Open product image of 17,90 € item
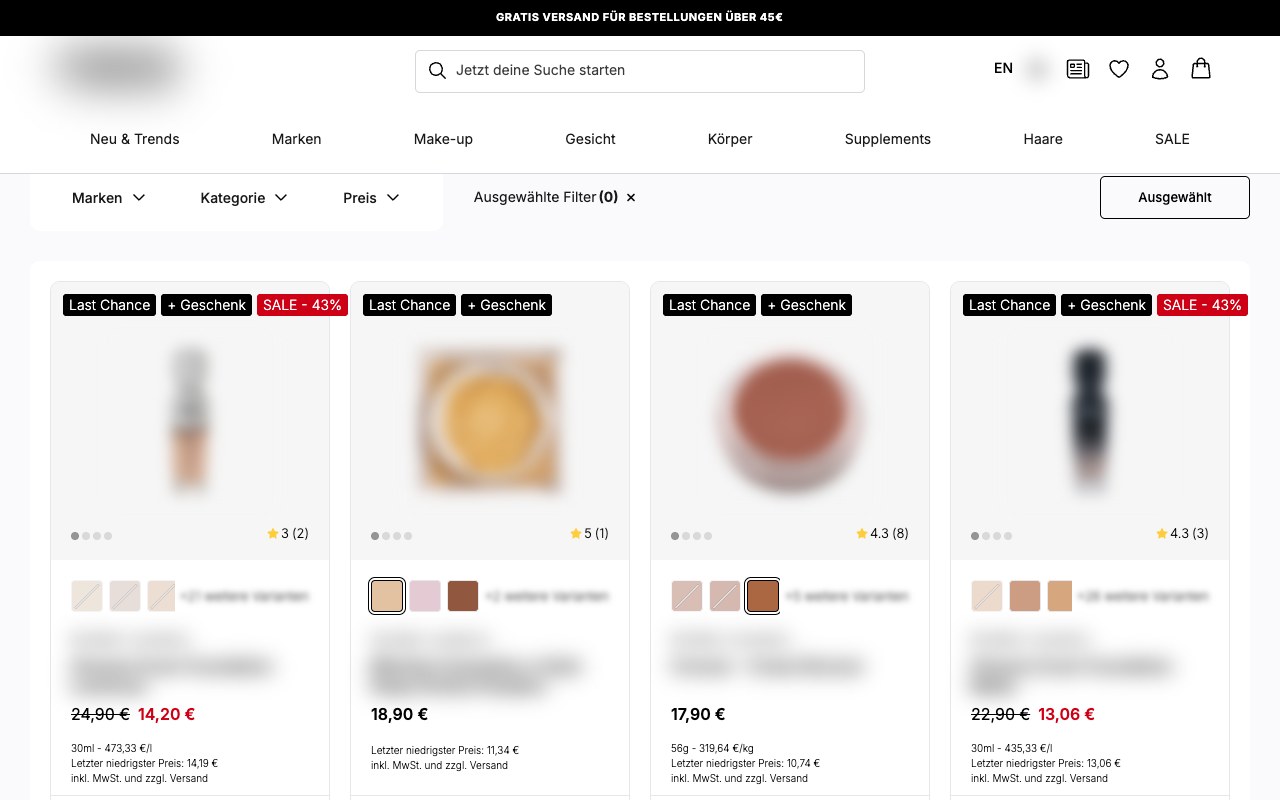The image size is (1280, 800). 790,420
